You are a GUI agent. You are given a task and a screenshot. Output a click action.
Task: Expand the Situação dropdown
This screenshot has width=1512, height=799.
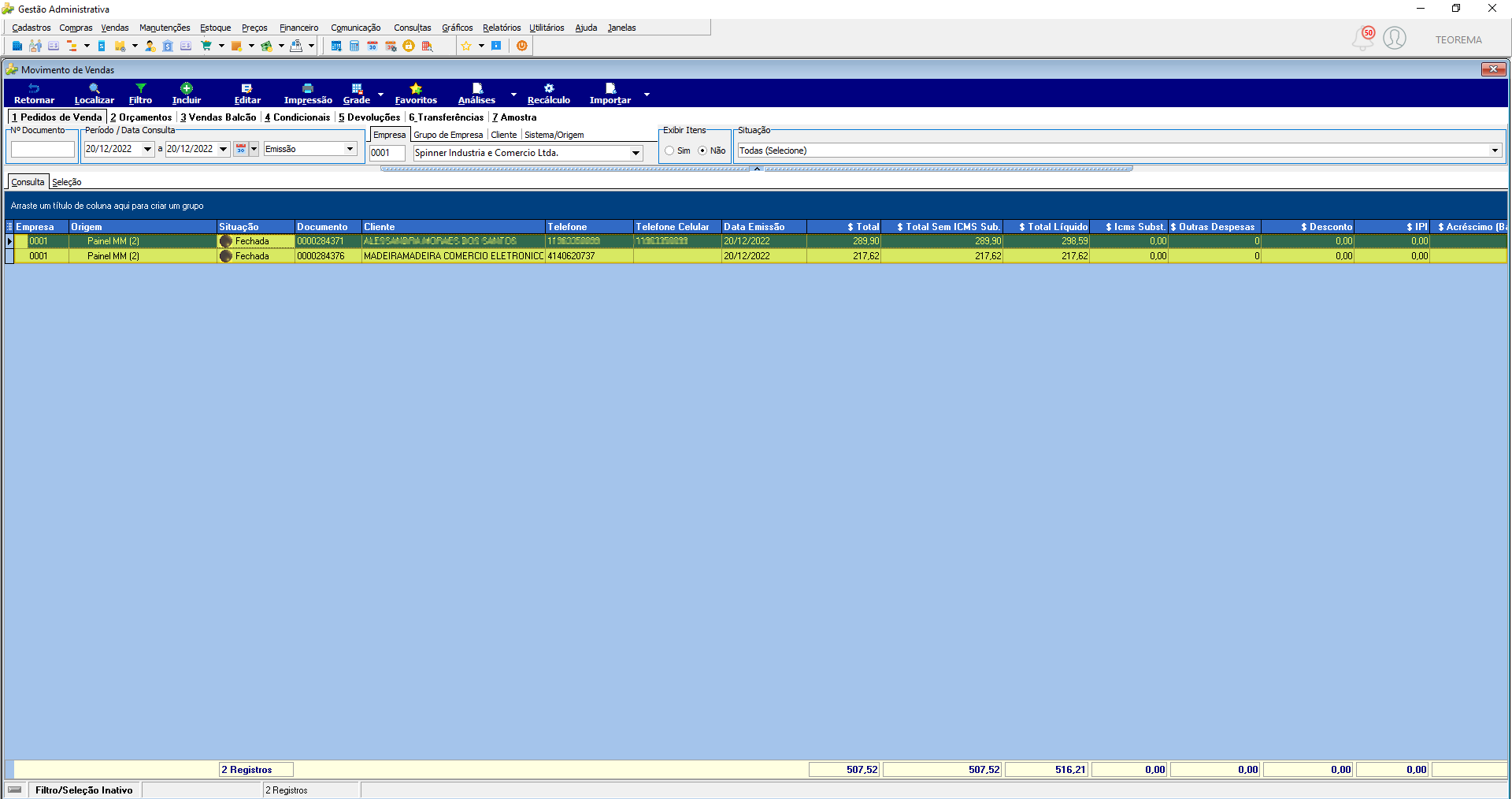pyautogui.click(x=1494, y=151)
